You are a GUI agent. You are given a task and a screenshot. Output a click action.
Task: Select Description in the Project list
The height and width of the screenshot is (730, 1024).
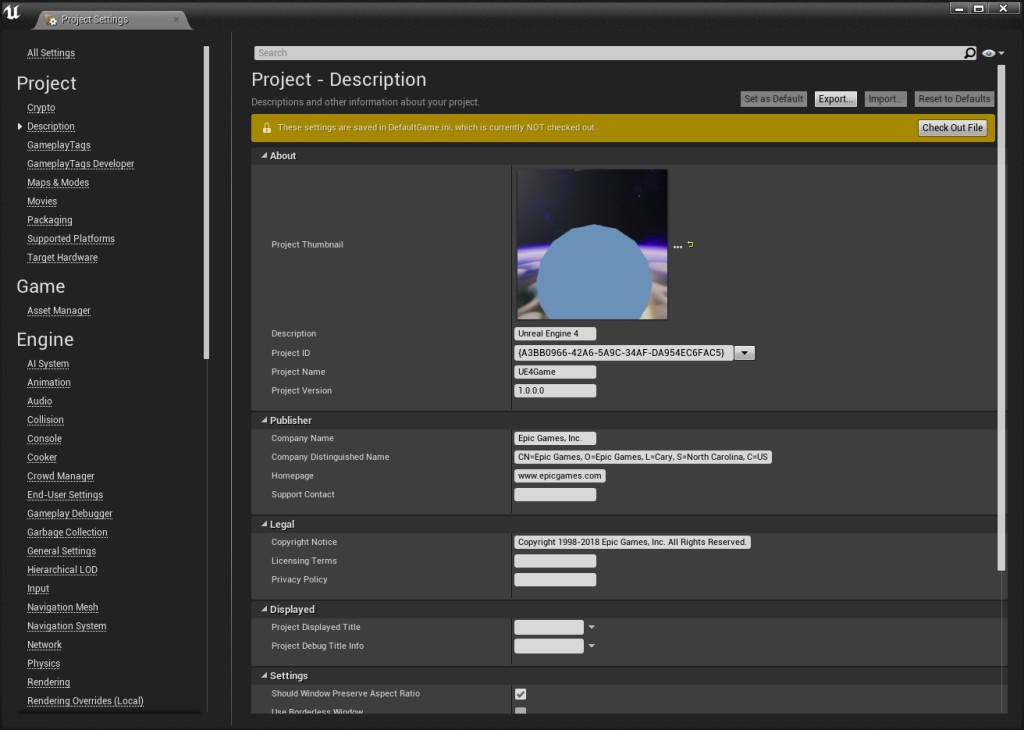click(51, 127)
